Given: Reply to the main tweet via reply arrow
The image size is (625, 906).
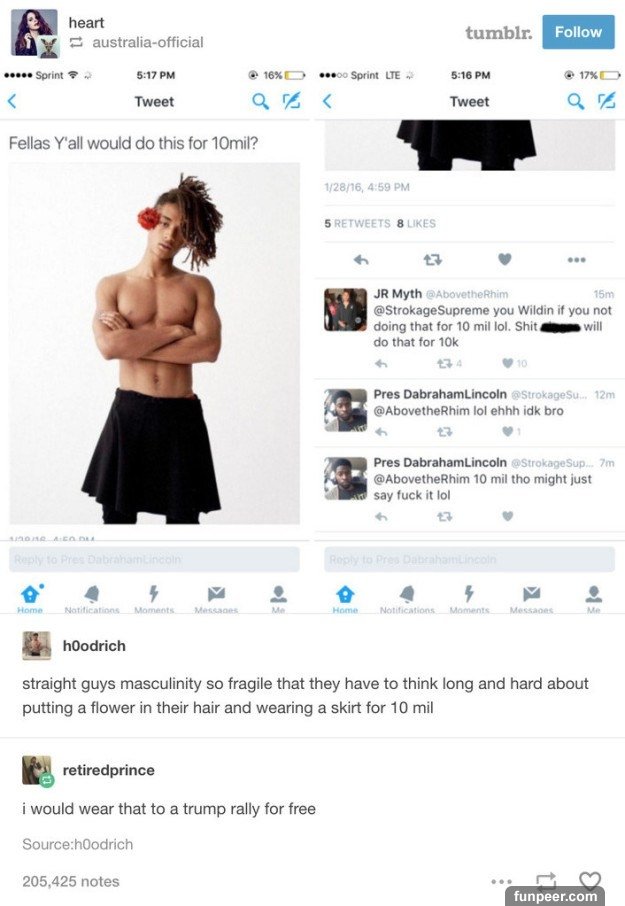Looking at the screenshot, I should (361, 259).
